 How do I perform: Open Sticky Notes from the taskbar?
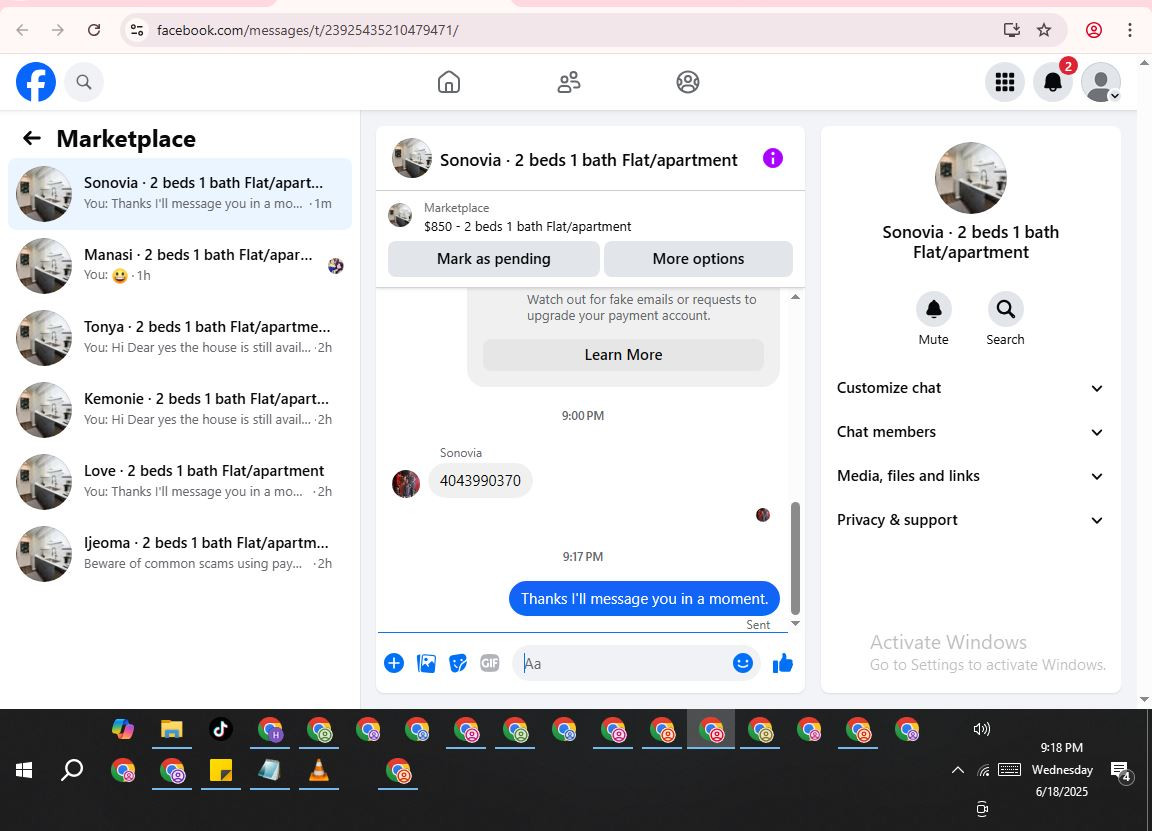[220, 770]
